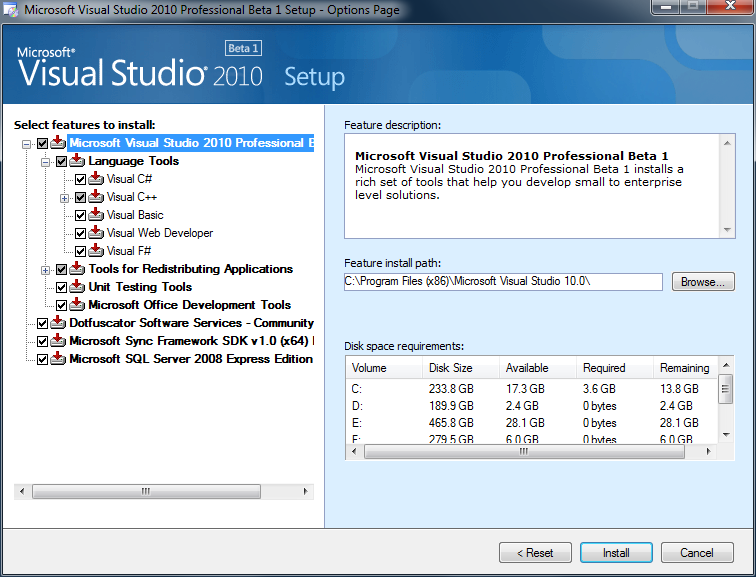The image size is (756, 577).
Task: Click up arrow of disk space vertical scrollbar
Action: [x=727, y=365]
